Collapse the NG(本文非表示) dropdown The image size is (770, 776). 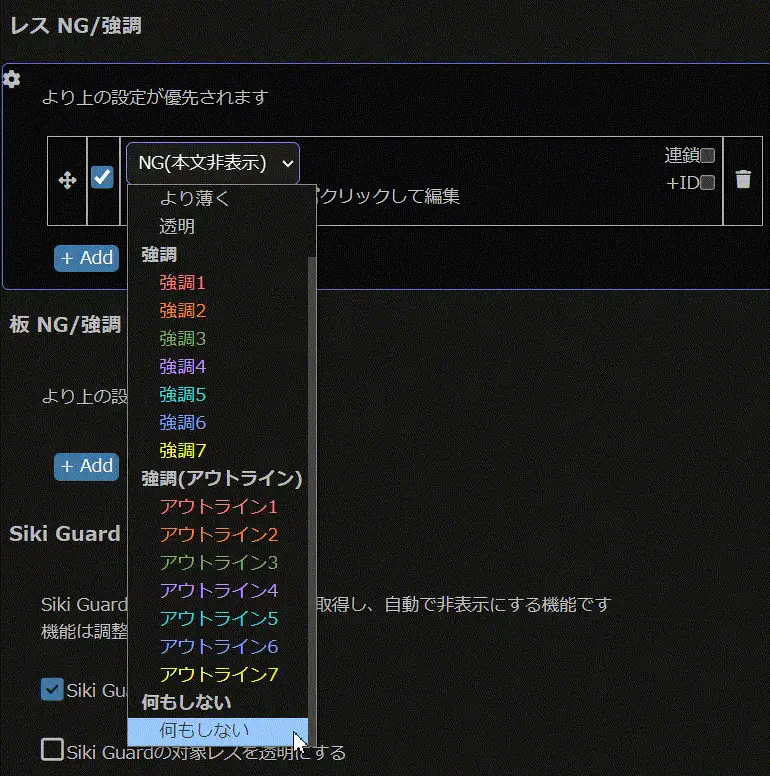213,163
